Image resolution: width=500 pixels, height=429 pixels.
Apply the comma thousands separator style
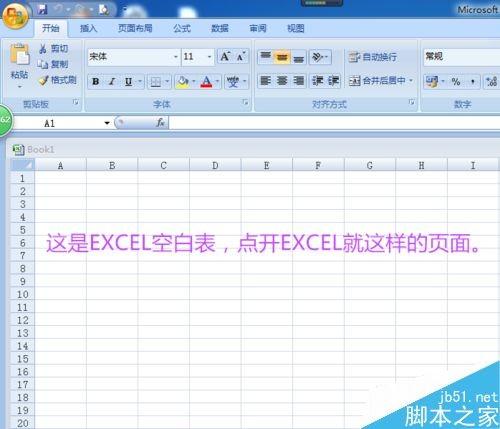[x=473, y=81]
